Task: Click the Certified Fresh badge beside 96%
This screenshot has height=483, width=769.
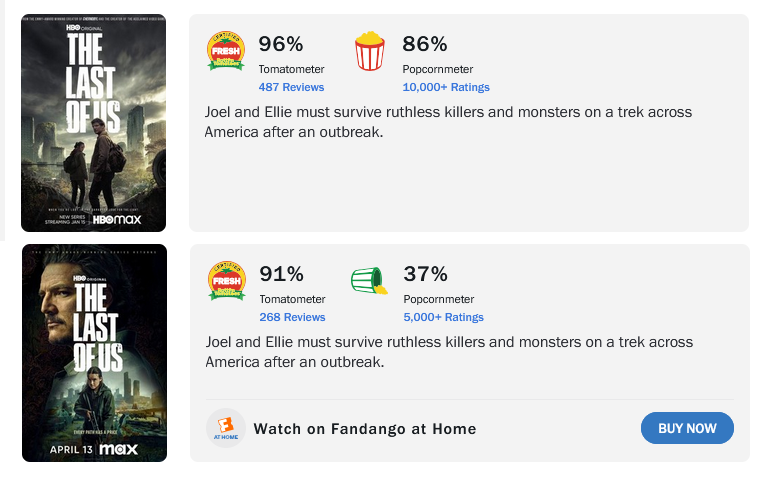Action: [226, 51]
